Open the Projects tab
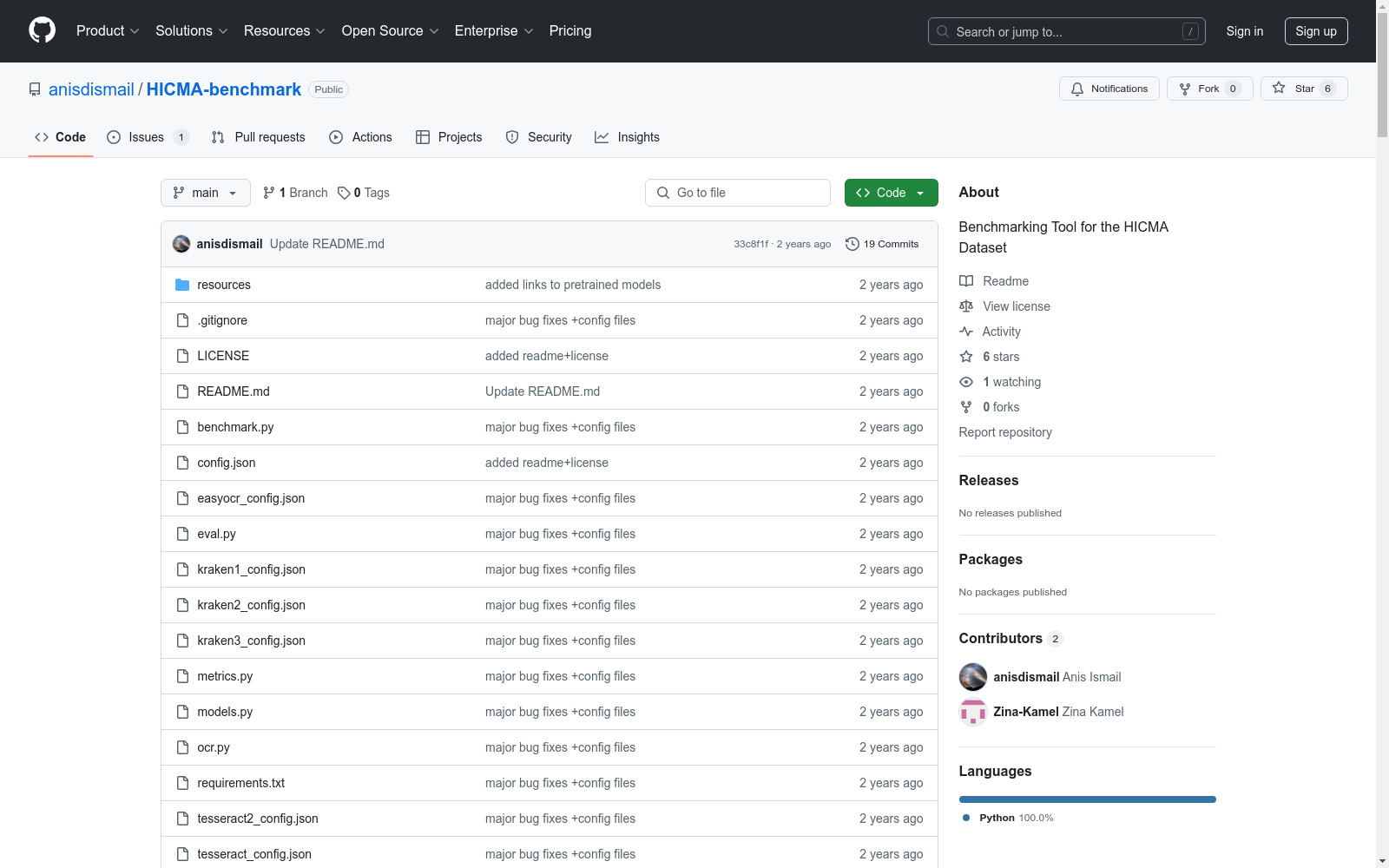The image size is (1389, 868). pyautogui.click(x=449, y=137)
